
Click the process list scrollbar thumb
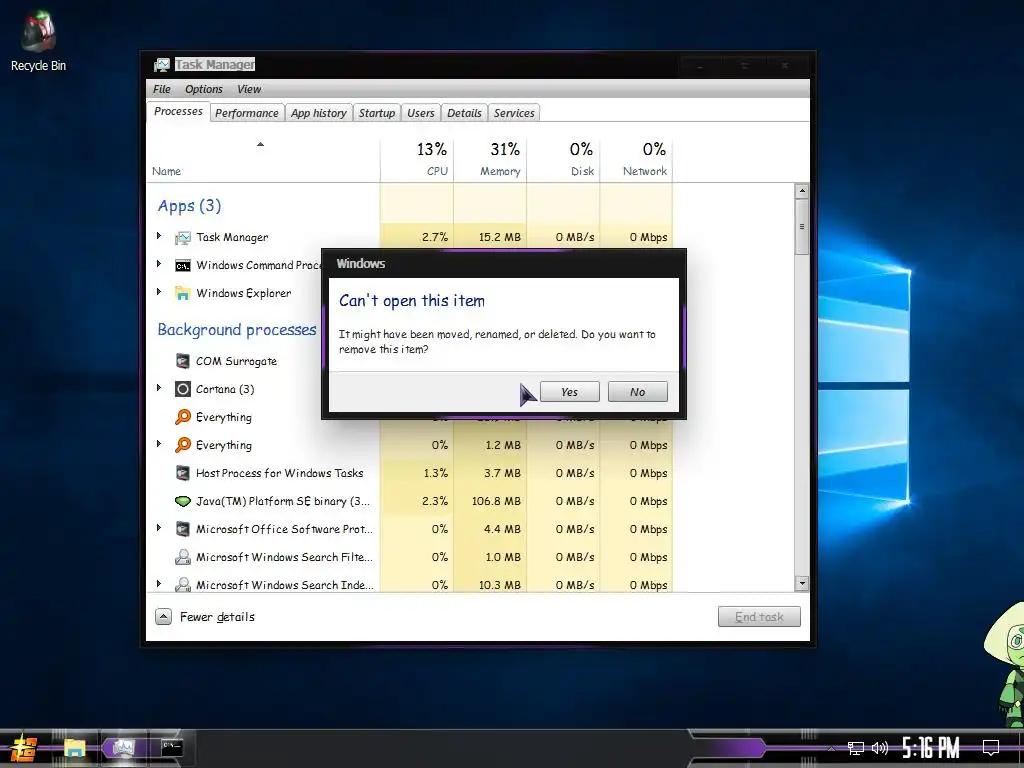(x=802, y=227)
